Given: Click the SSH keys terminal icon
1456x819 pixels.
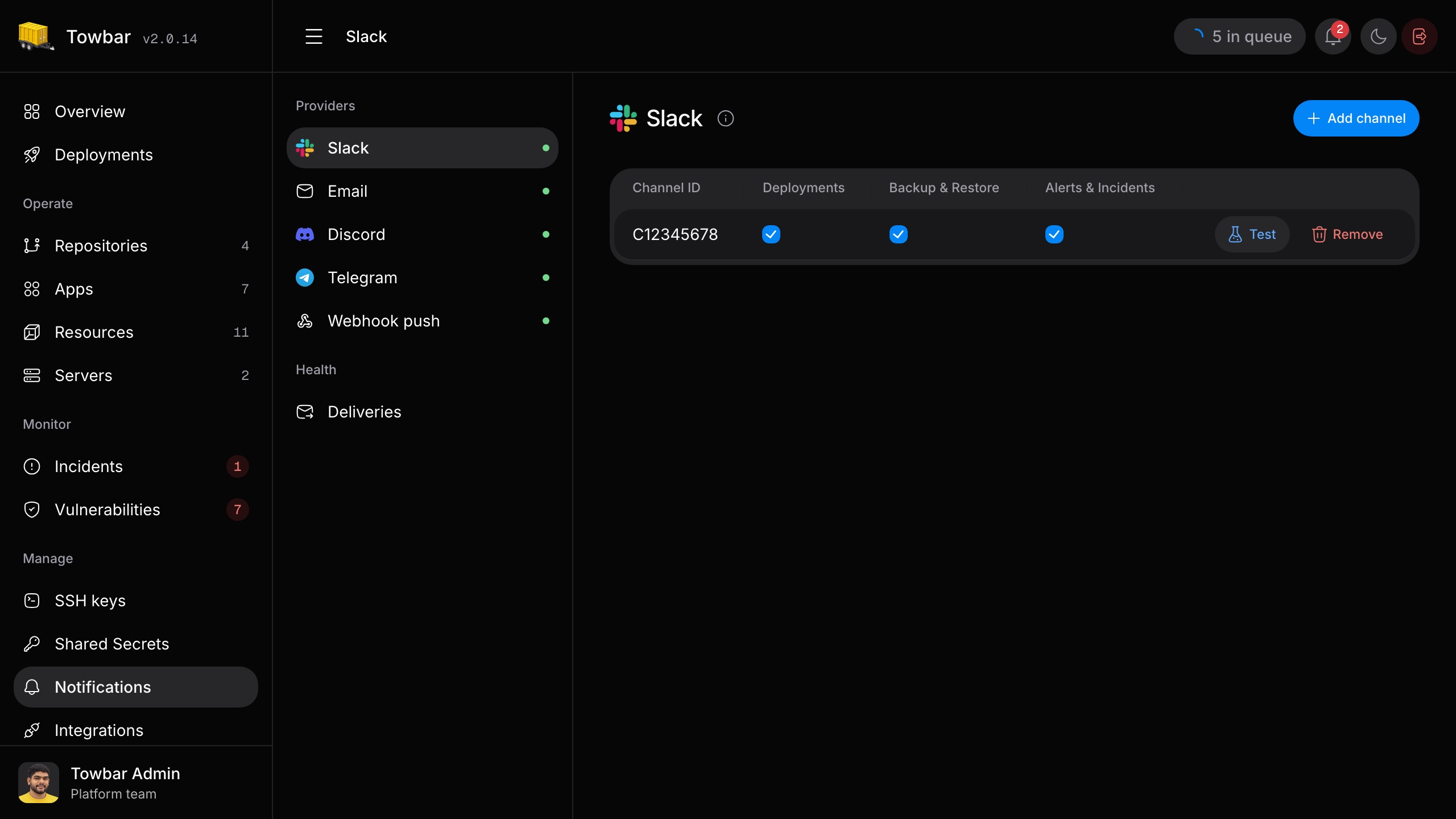Looking at the screenshot, I should pyautogui.click(x=32, y=601).
